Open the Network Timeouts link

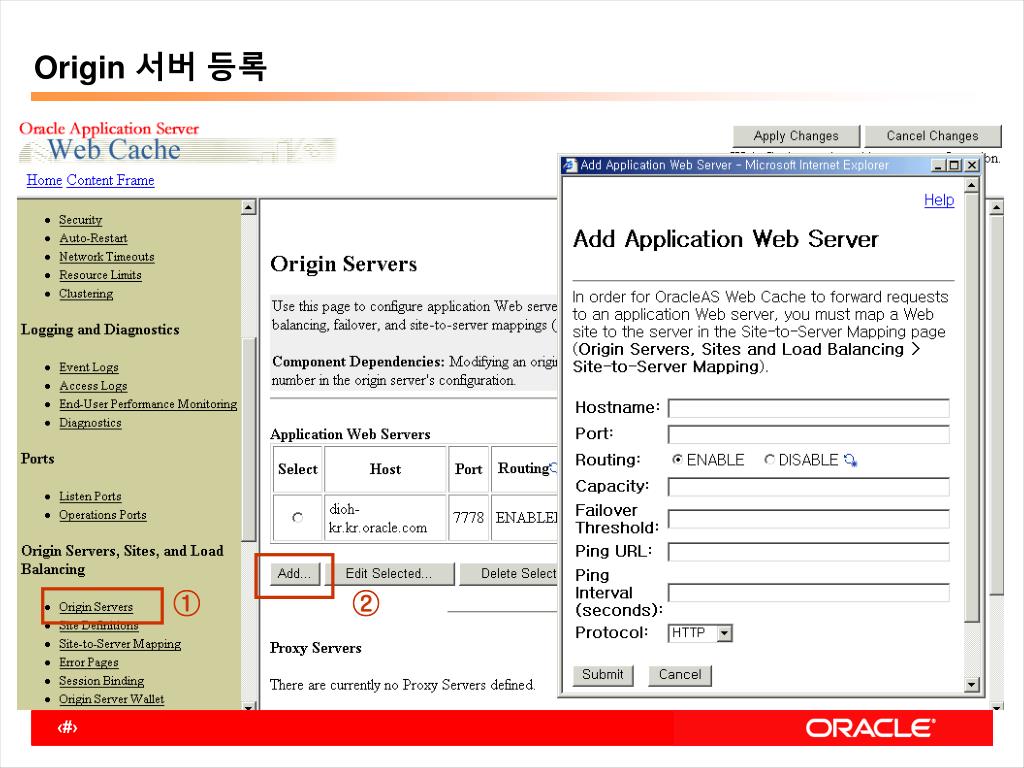106,257
